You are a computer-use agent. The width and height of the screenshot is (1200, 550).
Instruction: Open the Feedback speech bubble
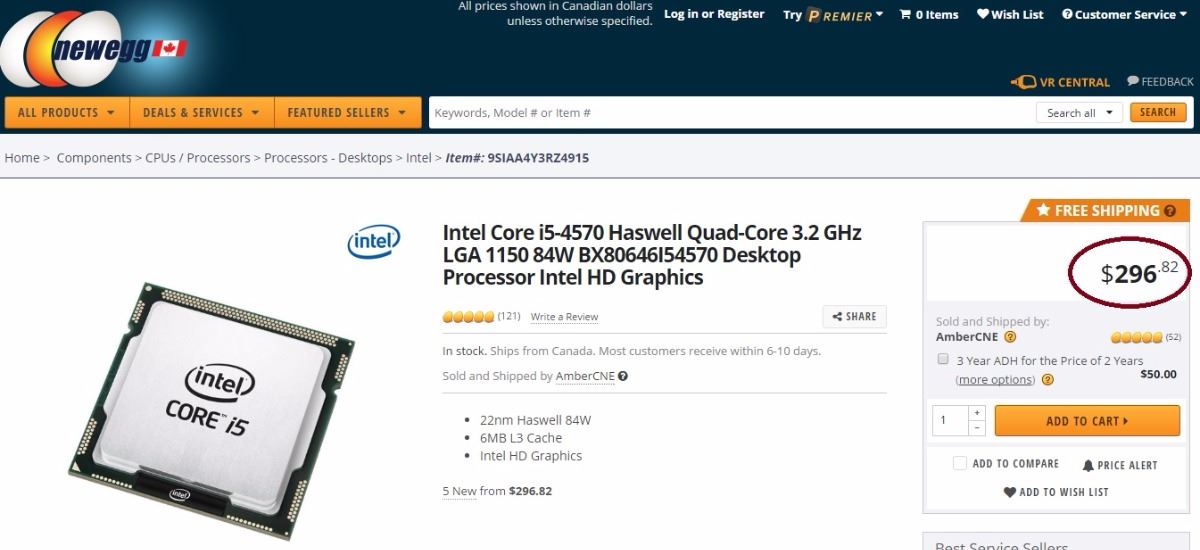pyautogui.click(x=1133, y=81)
